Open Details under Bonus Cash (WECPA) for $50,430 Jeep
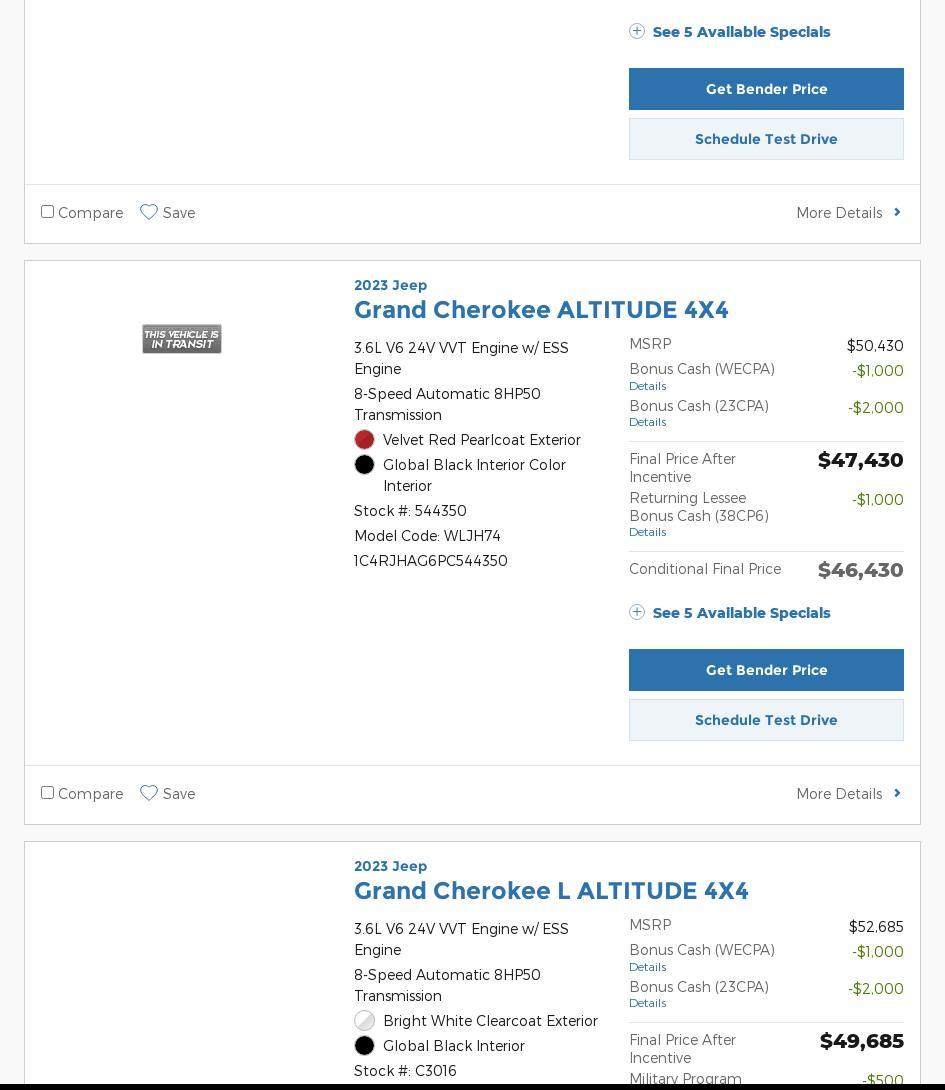This screenshot has width=945, height=1090. click(647, 386)
